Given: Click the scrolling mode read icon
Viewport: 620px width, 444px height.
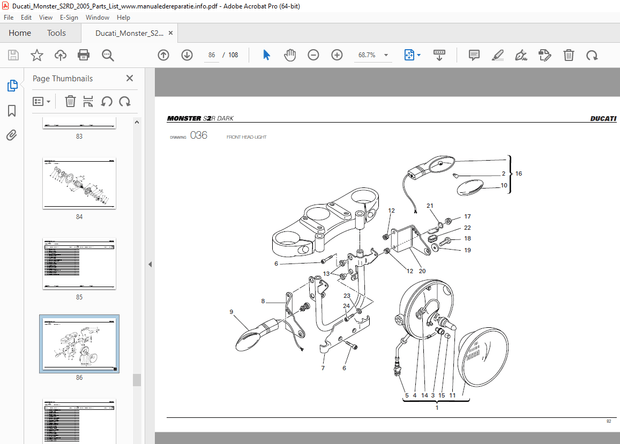Looking at the screenshot, I should click(x=439, y=55).
